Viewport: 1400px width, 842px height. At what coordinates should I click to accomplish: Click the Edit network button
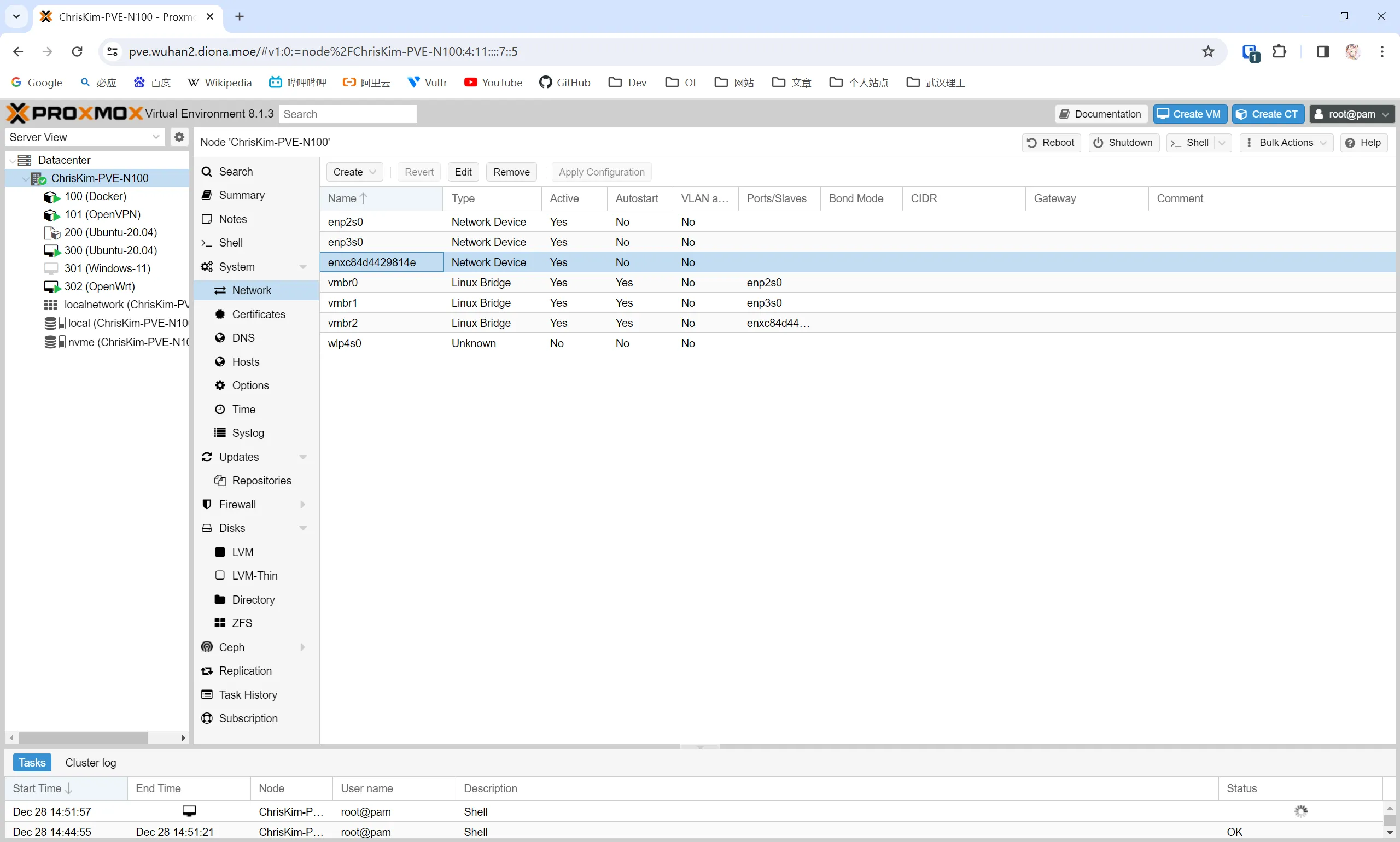463,172
